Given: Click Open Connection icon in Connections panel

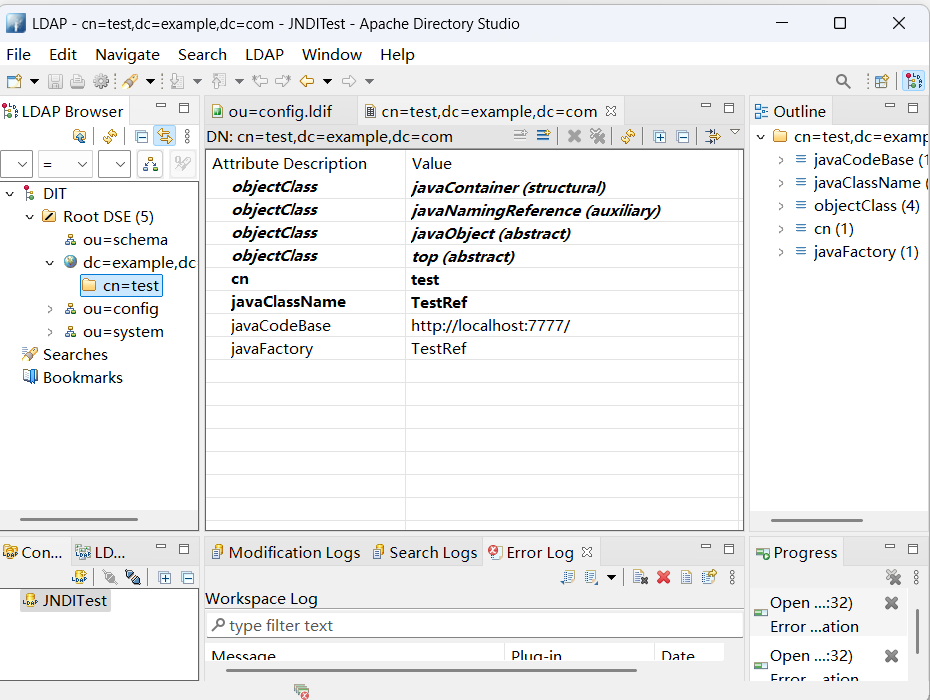Looking at the screenshot, I should [110, 577].
